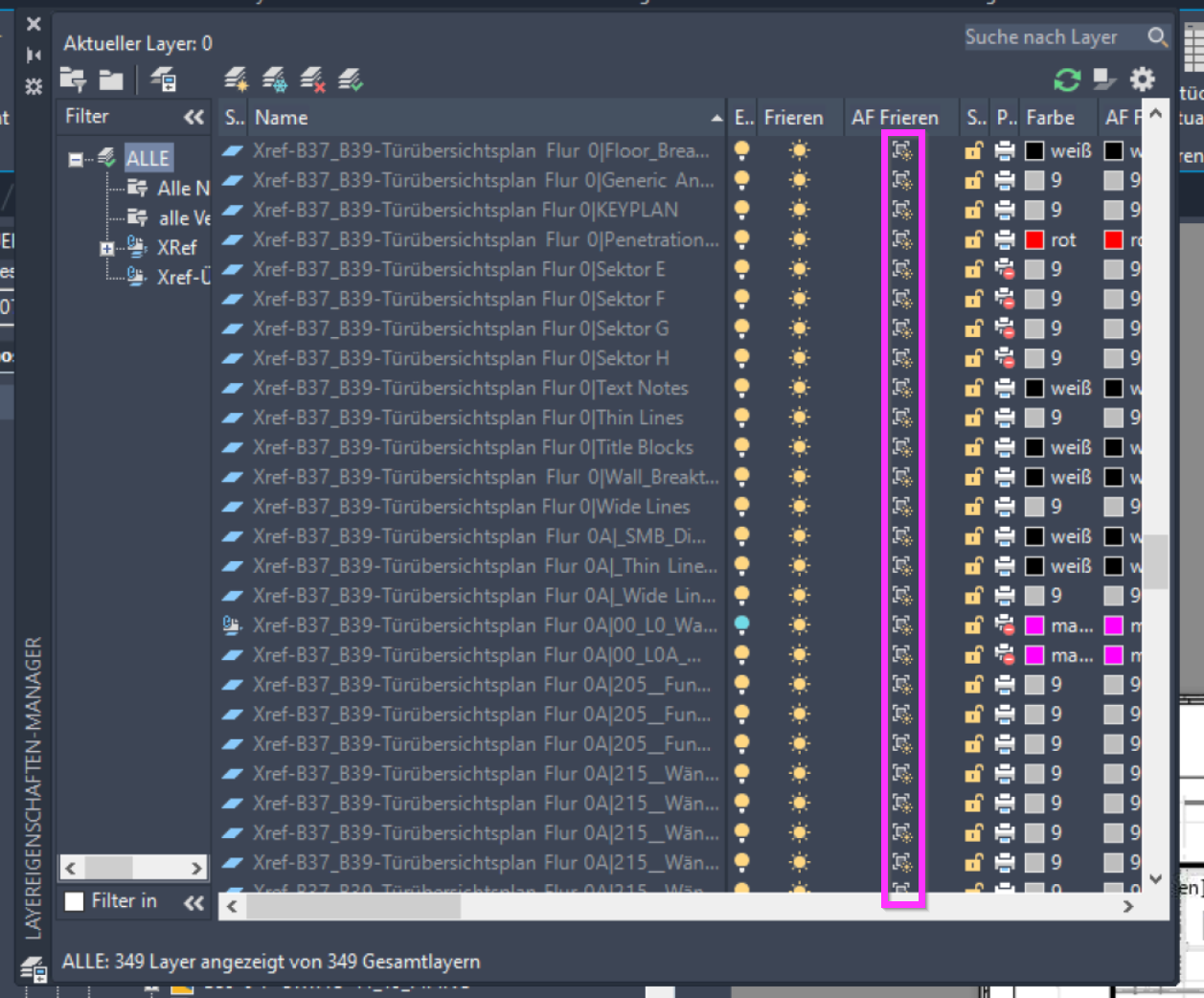
Task: Lock the Text Notes layer
Action: pos(974,388)
